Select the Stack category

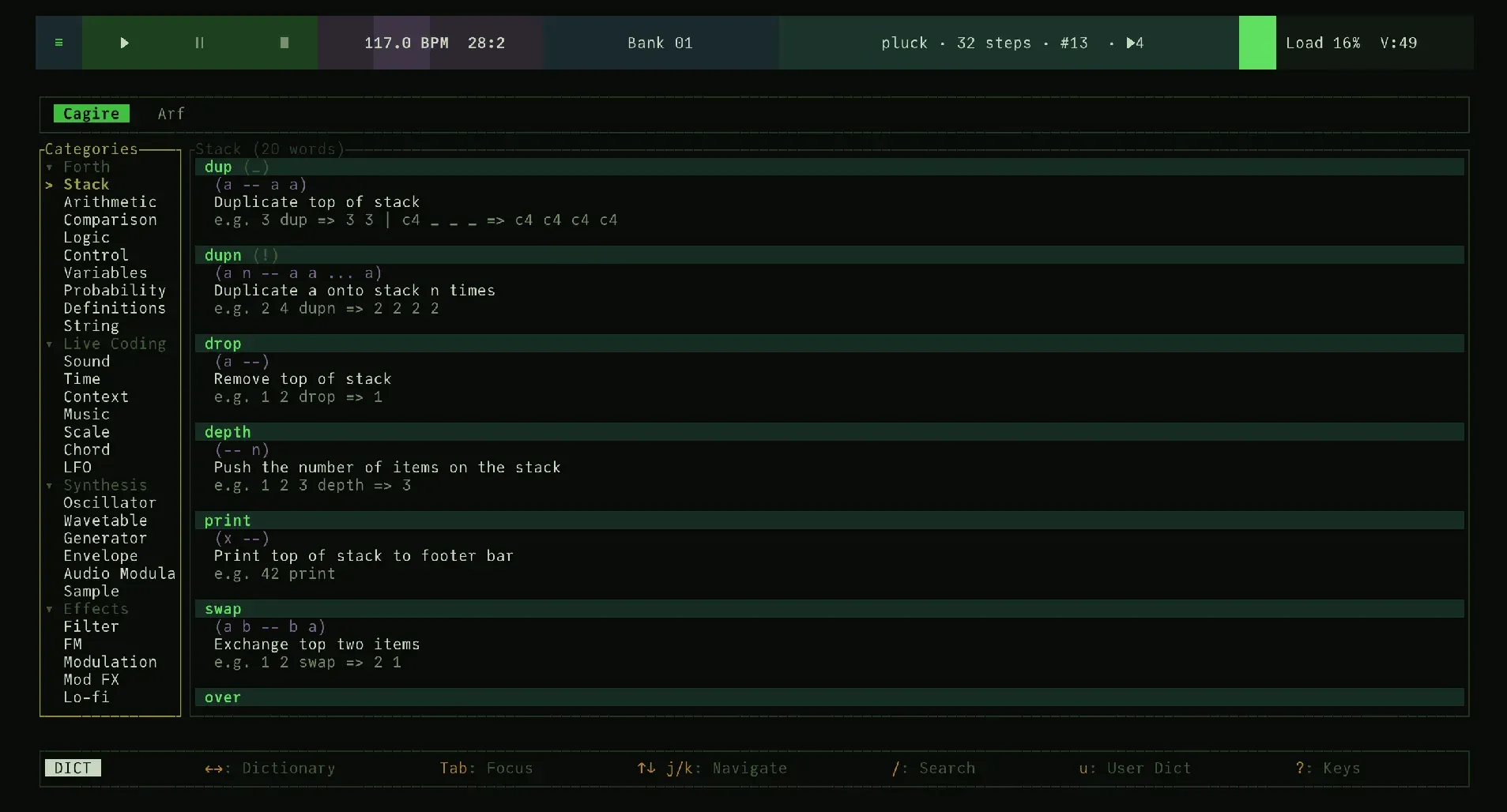click(x=86, y=184)
